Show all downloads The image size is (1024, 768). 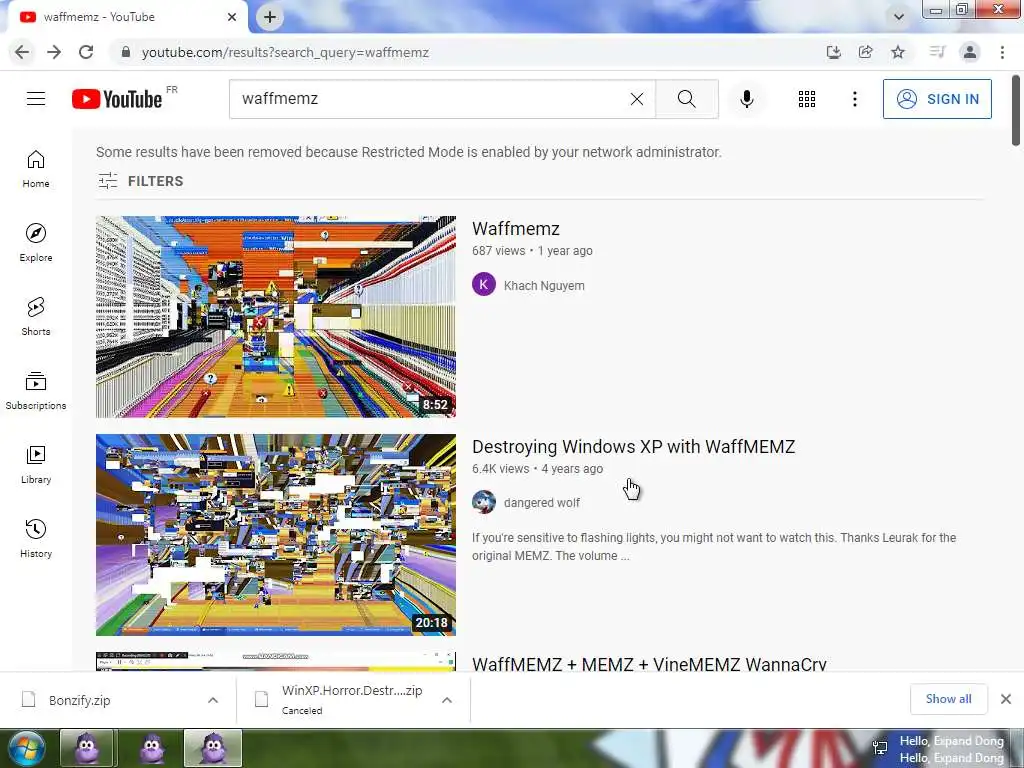pos(948,699)
